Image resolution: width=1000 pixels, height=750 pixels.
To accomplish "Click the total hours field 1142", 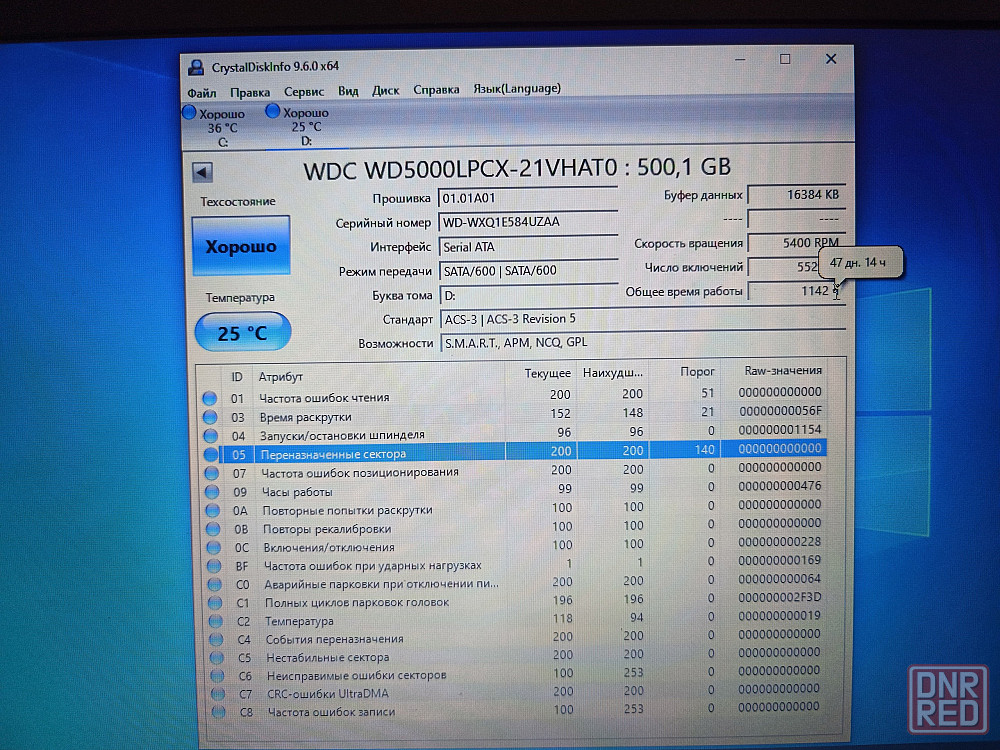I will pos(797,291).
